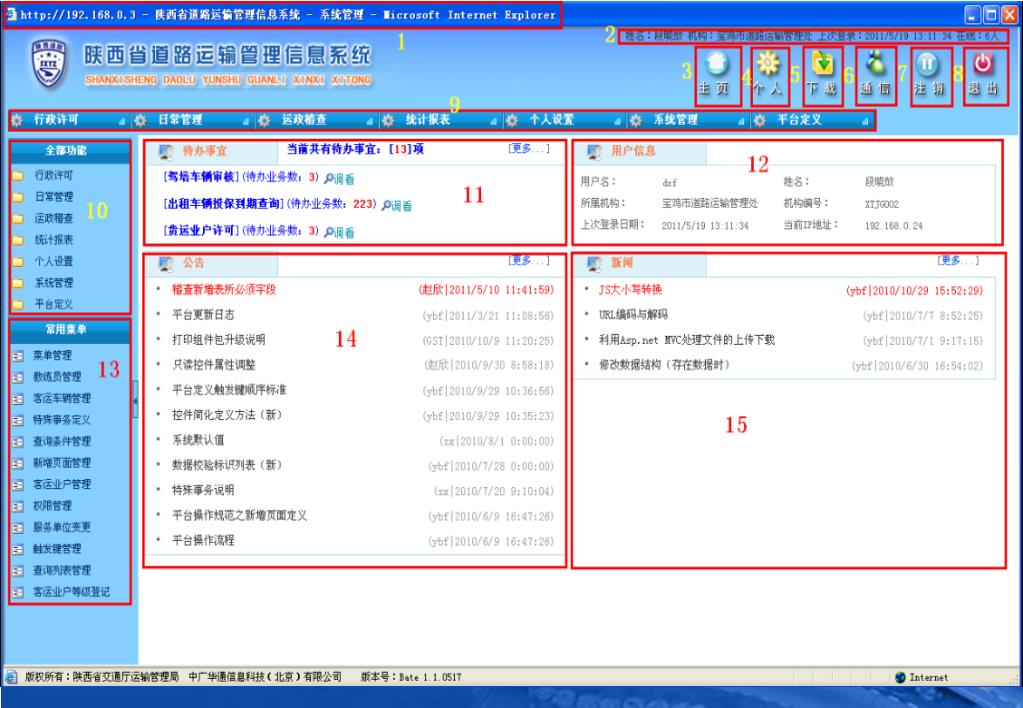The height and width of the screenshot is (708, 1023).
Task: Open announcement 特殊事务说明
Action: pos(203,491)
